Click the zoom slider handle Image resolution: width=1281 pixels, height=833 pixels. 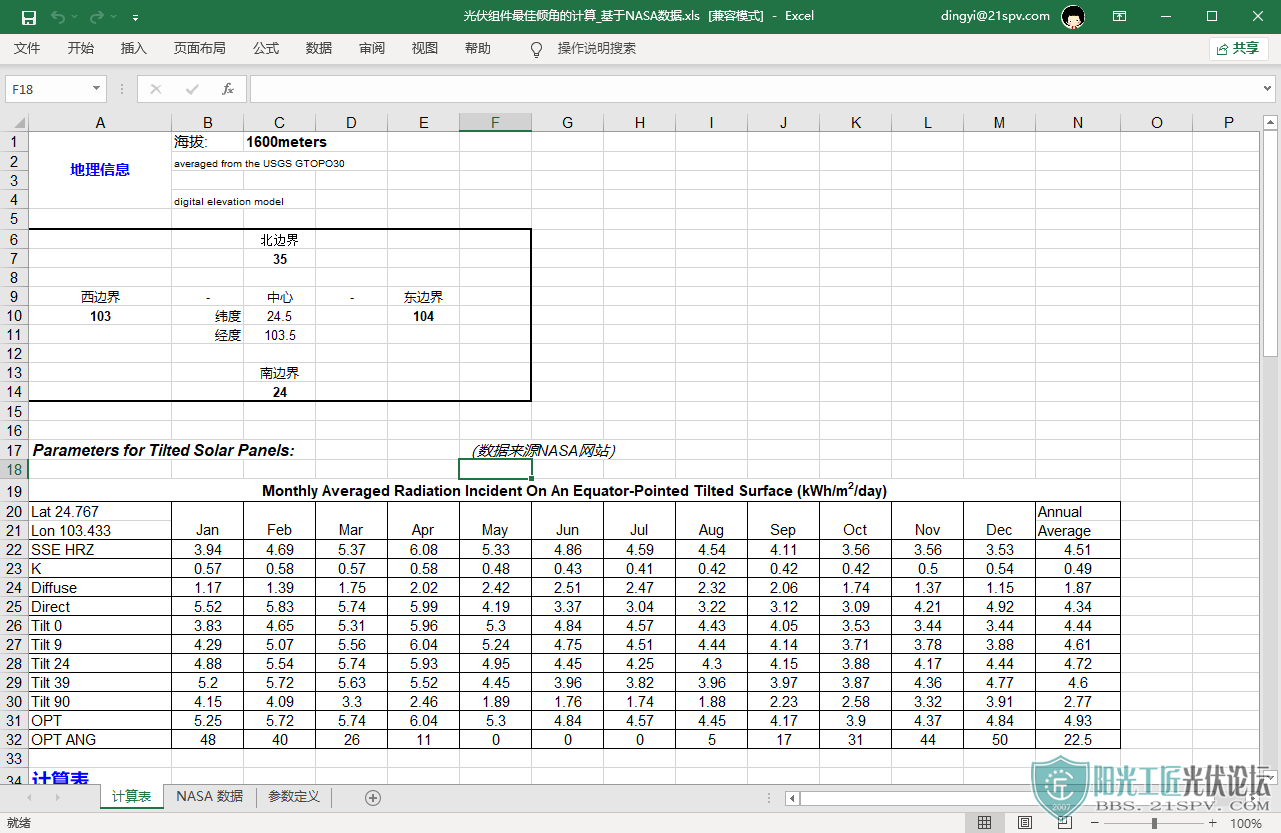click(1155, 823)
